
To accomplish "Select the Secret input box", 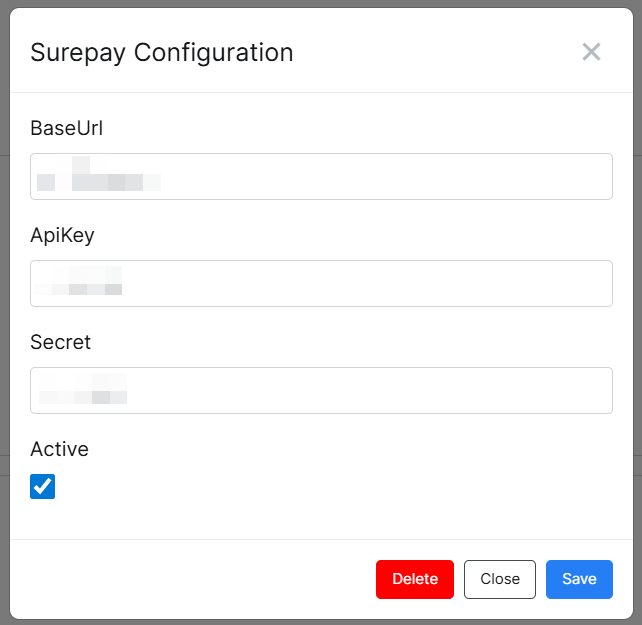I will pos(321,390).
